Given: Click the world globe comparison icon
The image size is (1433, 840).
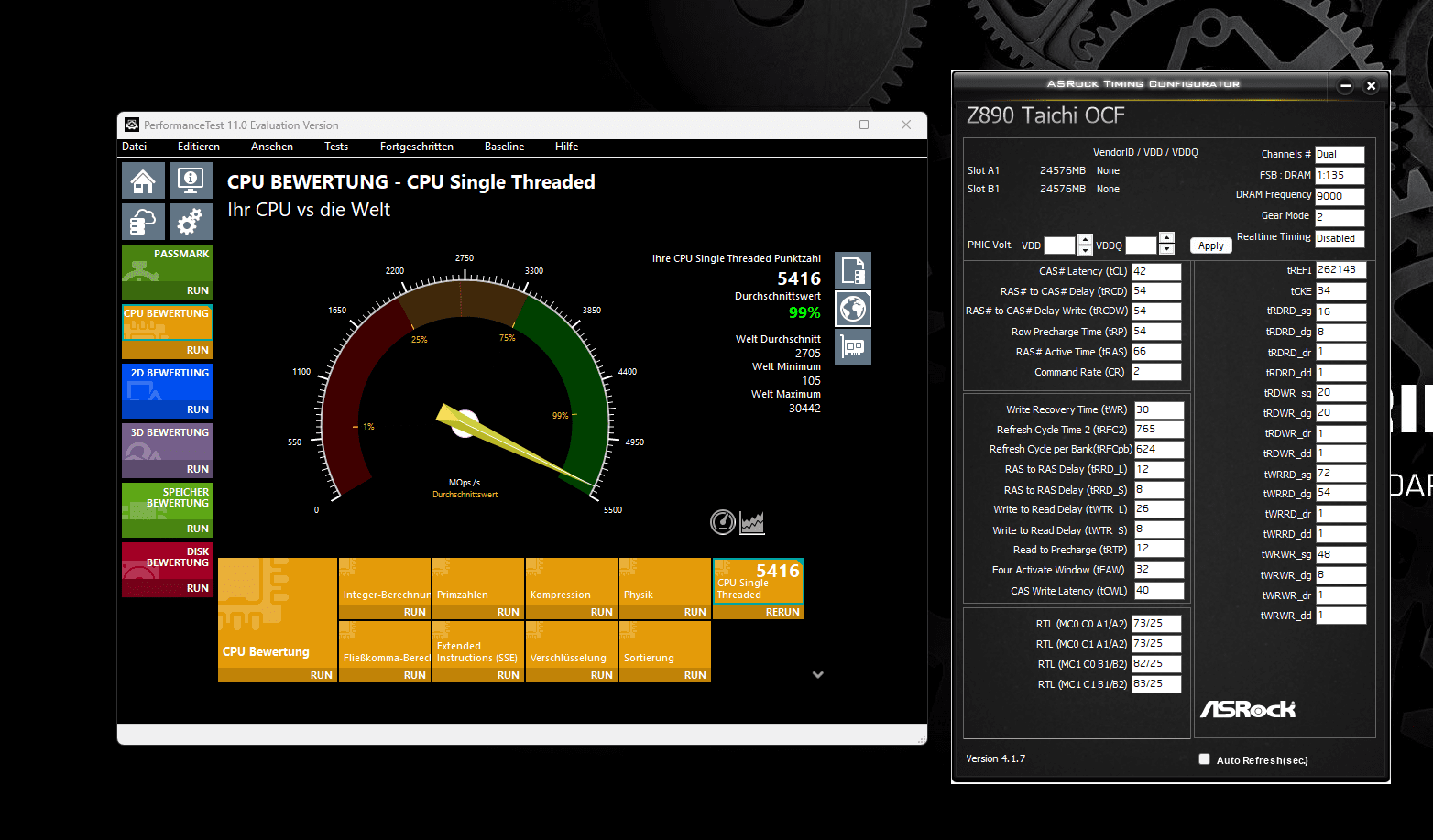Looking at the screenshot, I should pos(853,309).
